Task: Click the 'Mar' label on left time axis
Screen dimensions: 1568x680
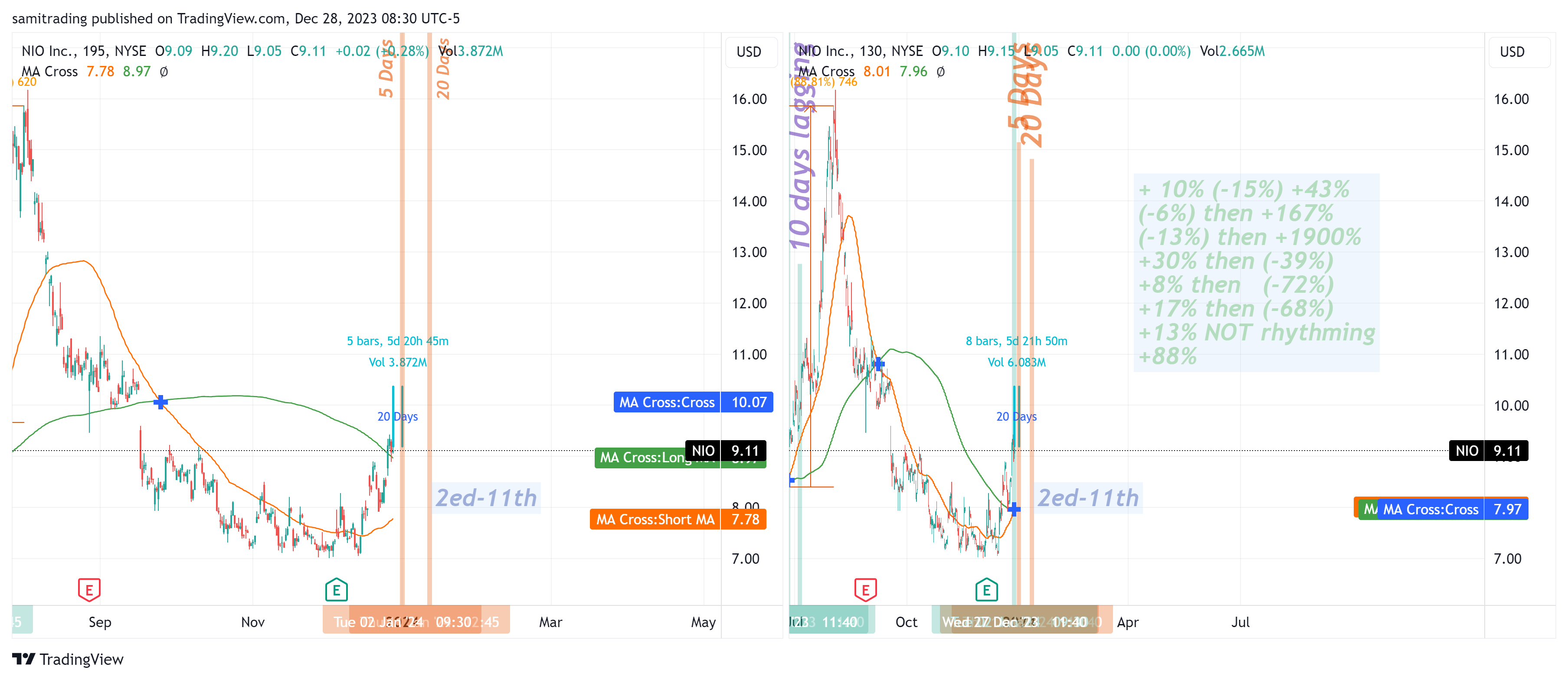Action: tap(550, 622)
